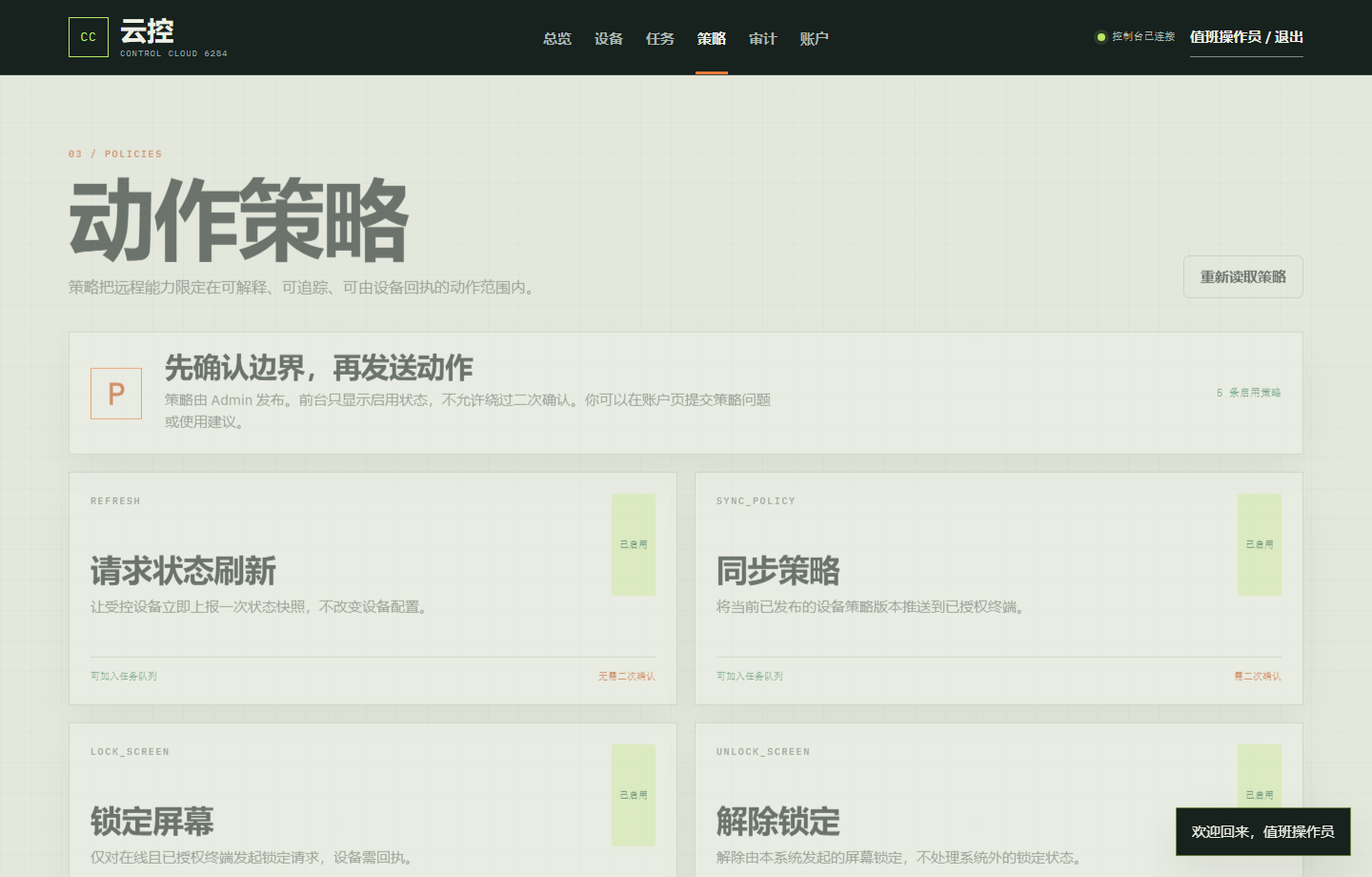Click the LOCK_SCREEN code label
Viewport: 1372px width, 877px height.
tap(130, 752)
